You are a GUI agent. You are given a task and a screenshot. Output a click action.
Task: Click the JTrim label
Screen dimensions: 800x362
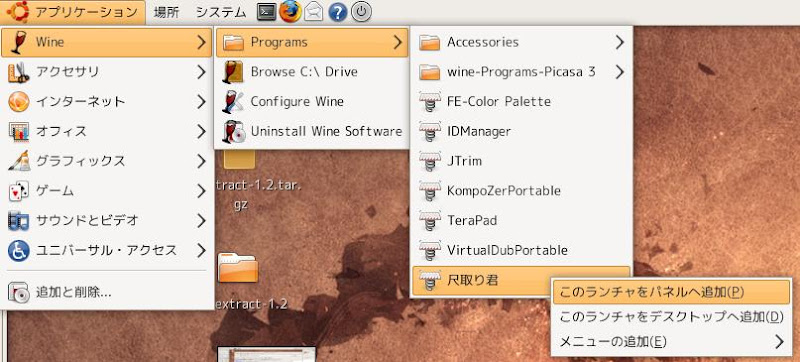click(464, 161)
